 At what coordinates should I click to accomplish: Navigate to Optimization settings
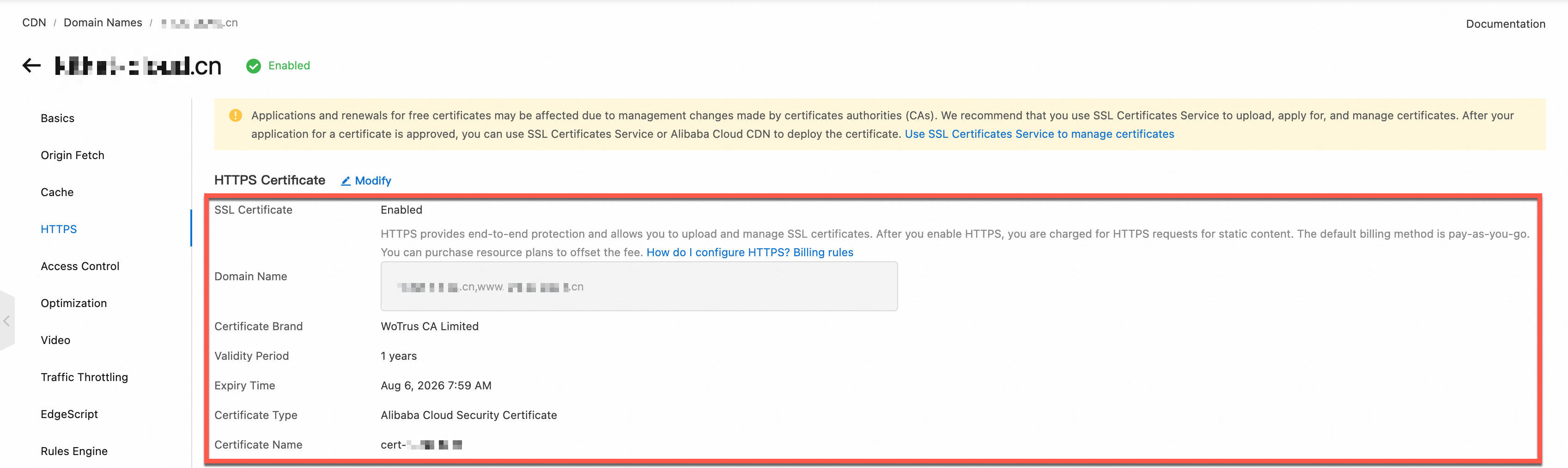(73, 303)
